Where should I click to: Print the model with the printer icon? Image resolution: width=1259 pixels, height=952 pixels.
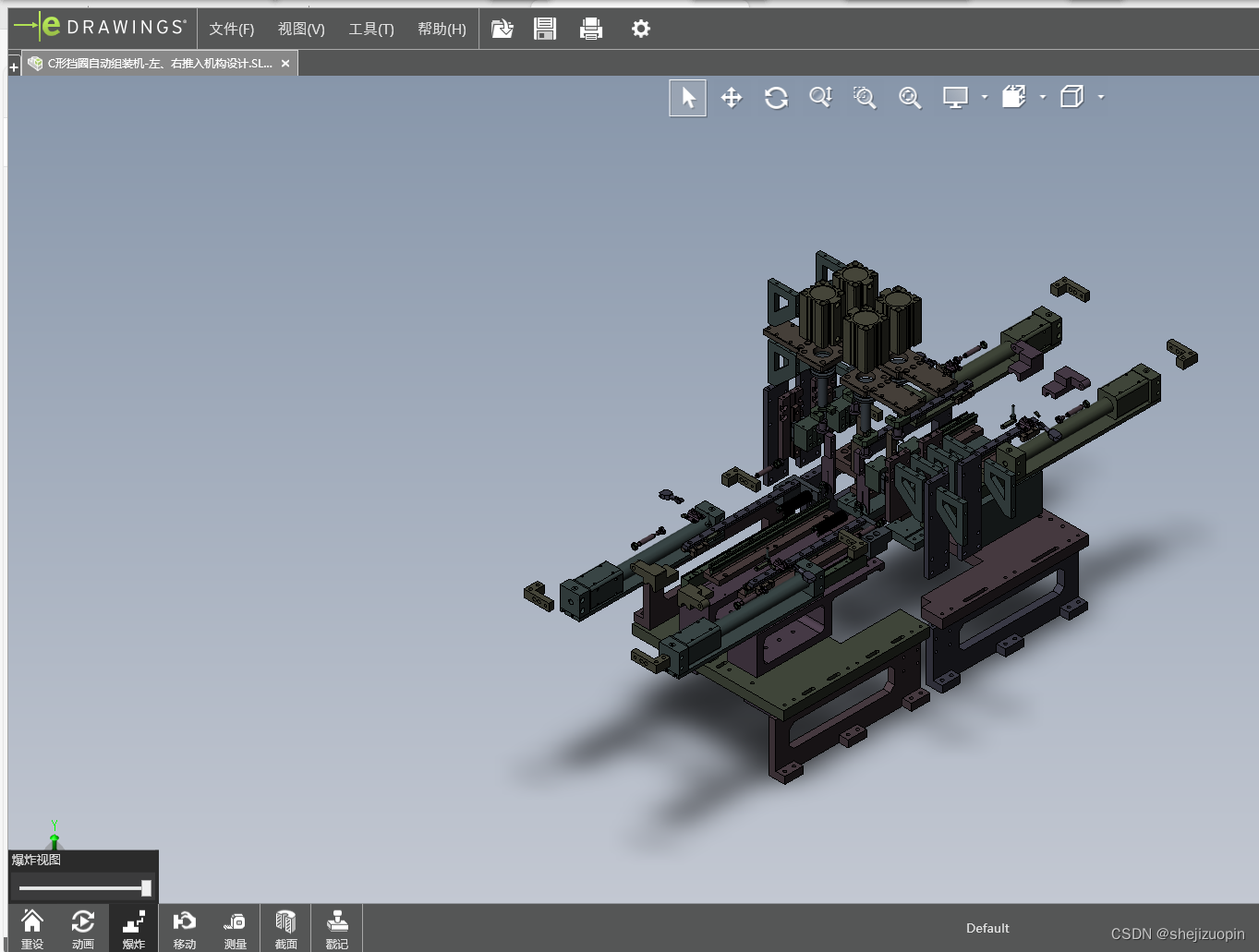[x=591, y=29]
